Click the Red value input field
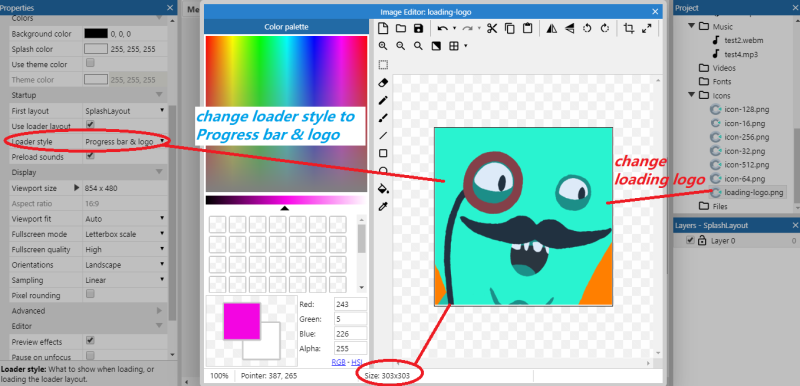This screenshot has width=800, height=386. coord(351,304)
